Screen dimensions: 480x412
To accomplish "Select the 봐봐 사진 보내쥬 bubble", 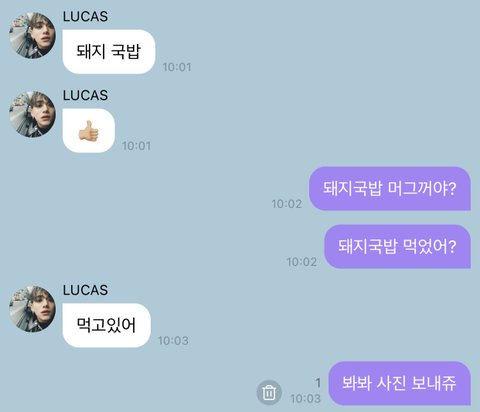I will click(399, 383).
